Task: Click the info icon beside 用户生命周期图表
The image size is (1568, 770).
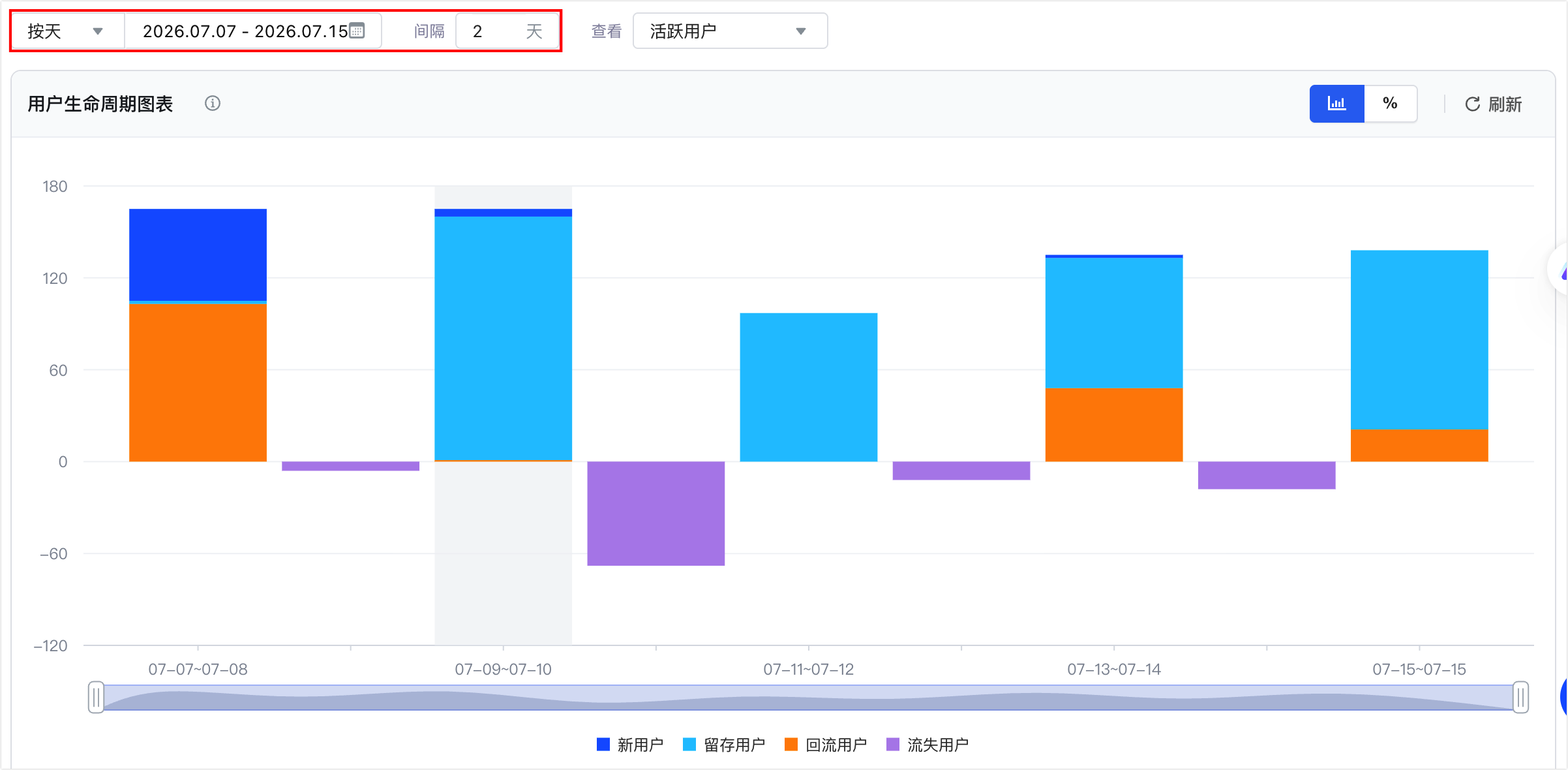Action: pyautogui.click(x=213, y=103)
